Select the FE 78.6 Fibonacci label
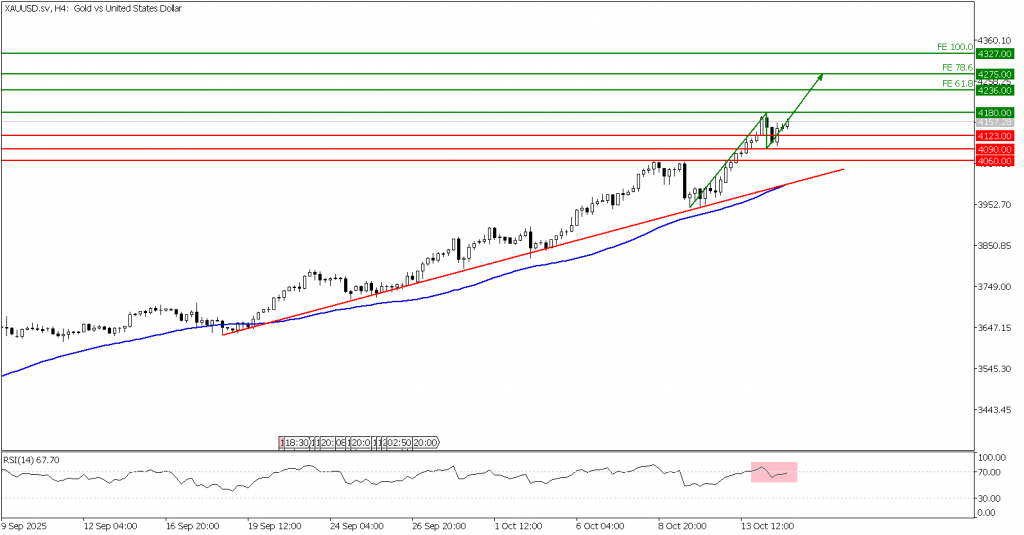This screenshot has width=1024, height=535. click(957, 68)
